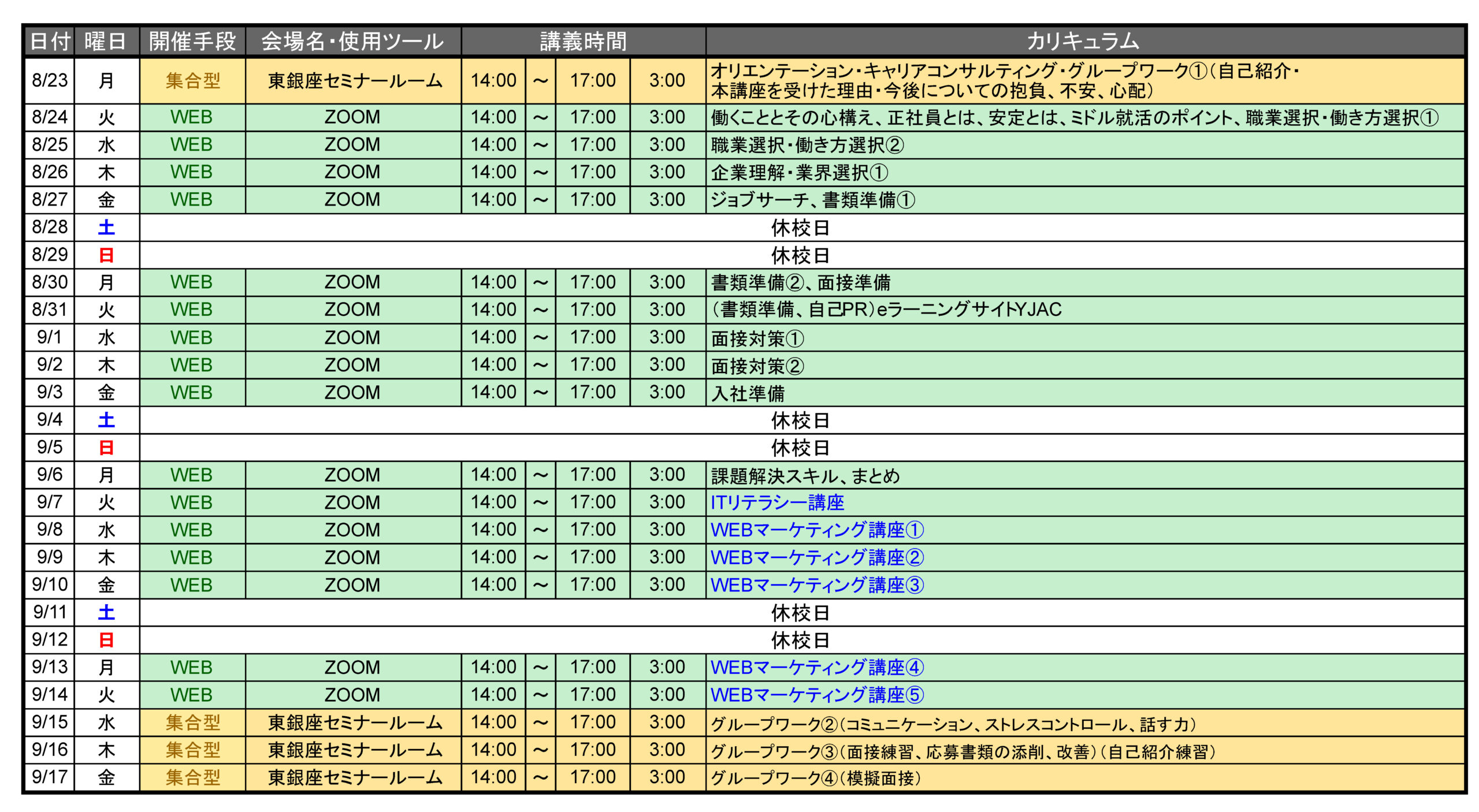Click the eラーニングサイトYJAC curriculum cell
This screenshot has width=1479, height=812.
(x=1084, y=310)
